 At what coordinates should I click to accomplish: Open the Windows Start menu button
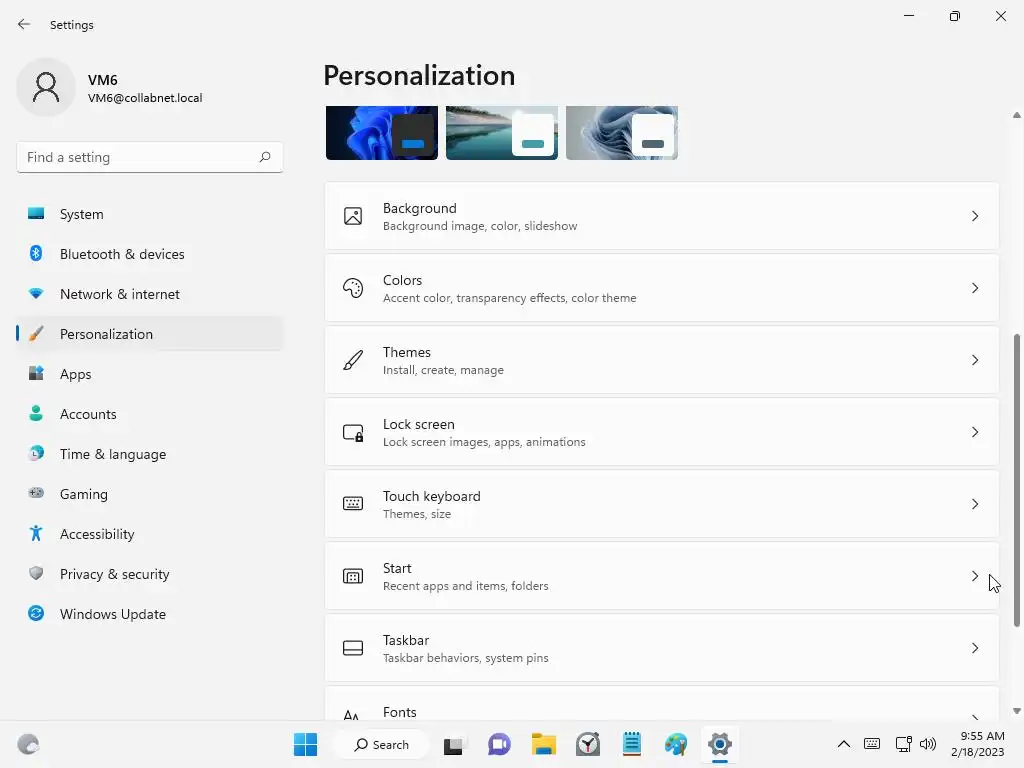[x=305, y=744]
